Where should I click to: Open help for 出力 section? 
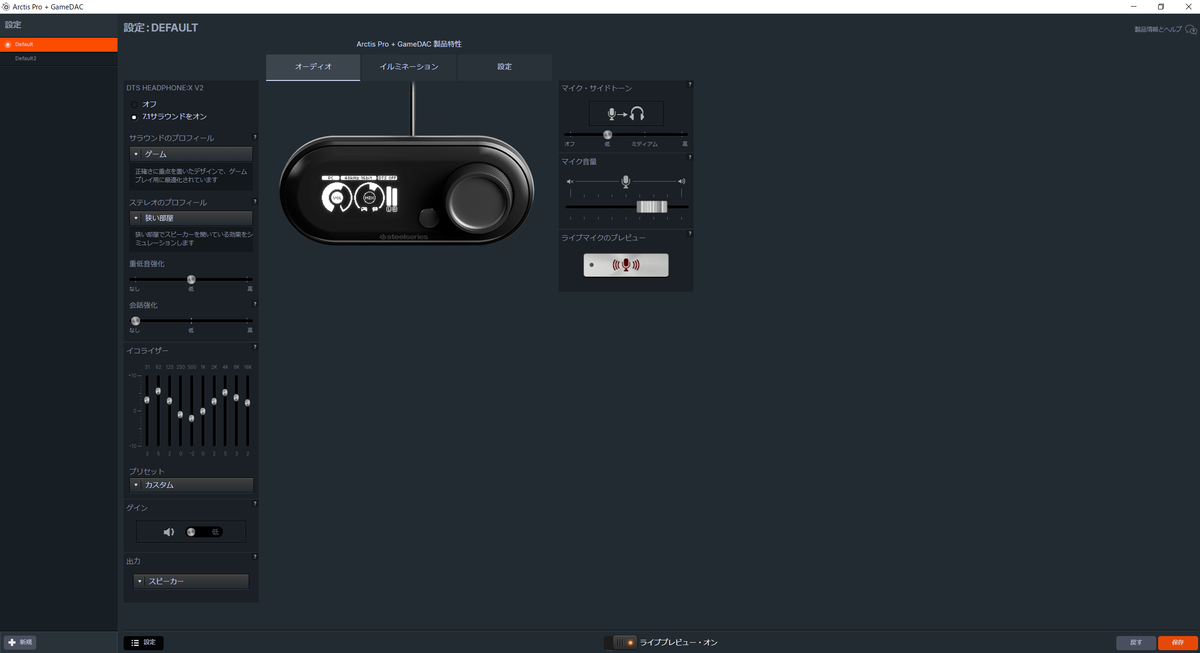255,558
